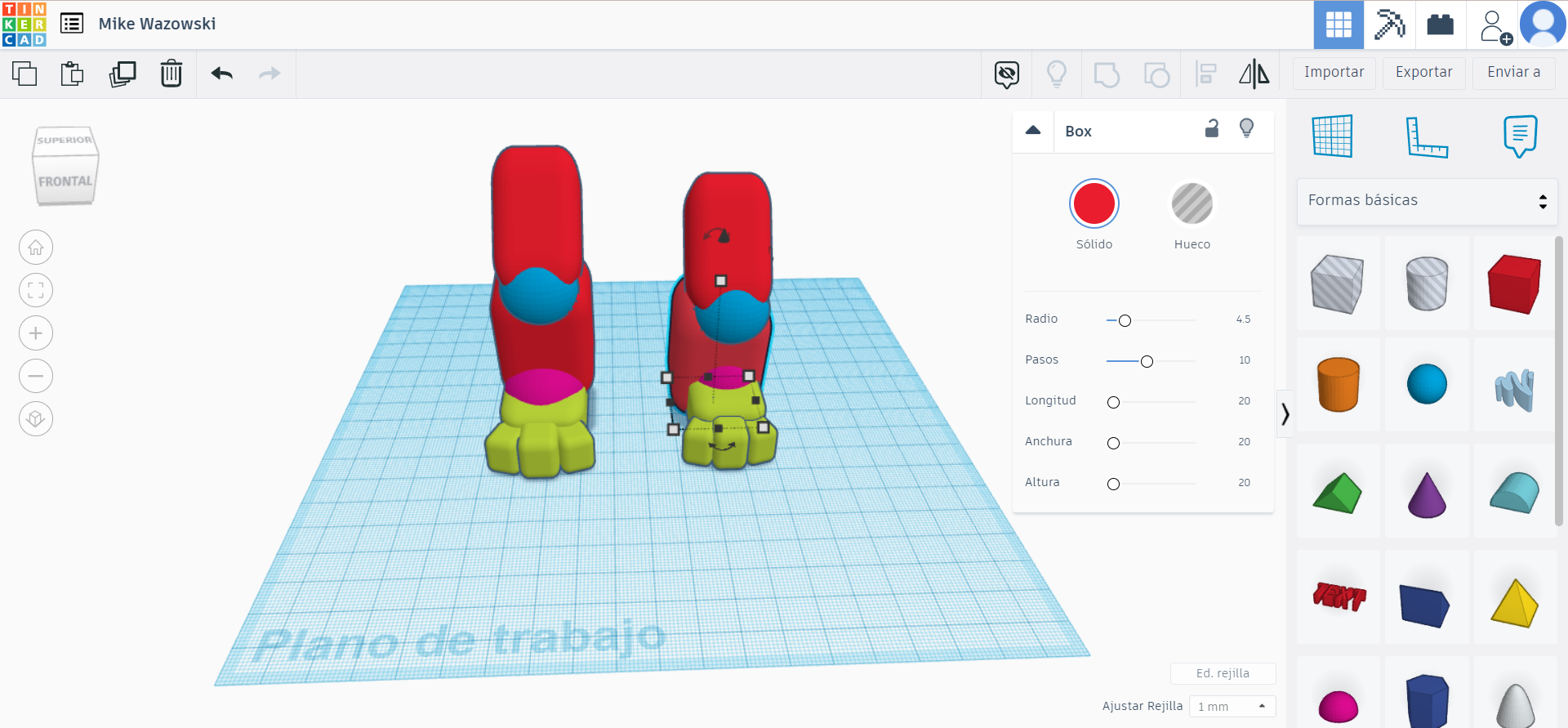Click the Ungroup shapes icon
Image resolution: width=1568 pixels, height=728 pixels.
coord(1156,74)
